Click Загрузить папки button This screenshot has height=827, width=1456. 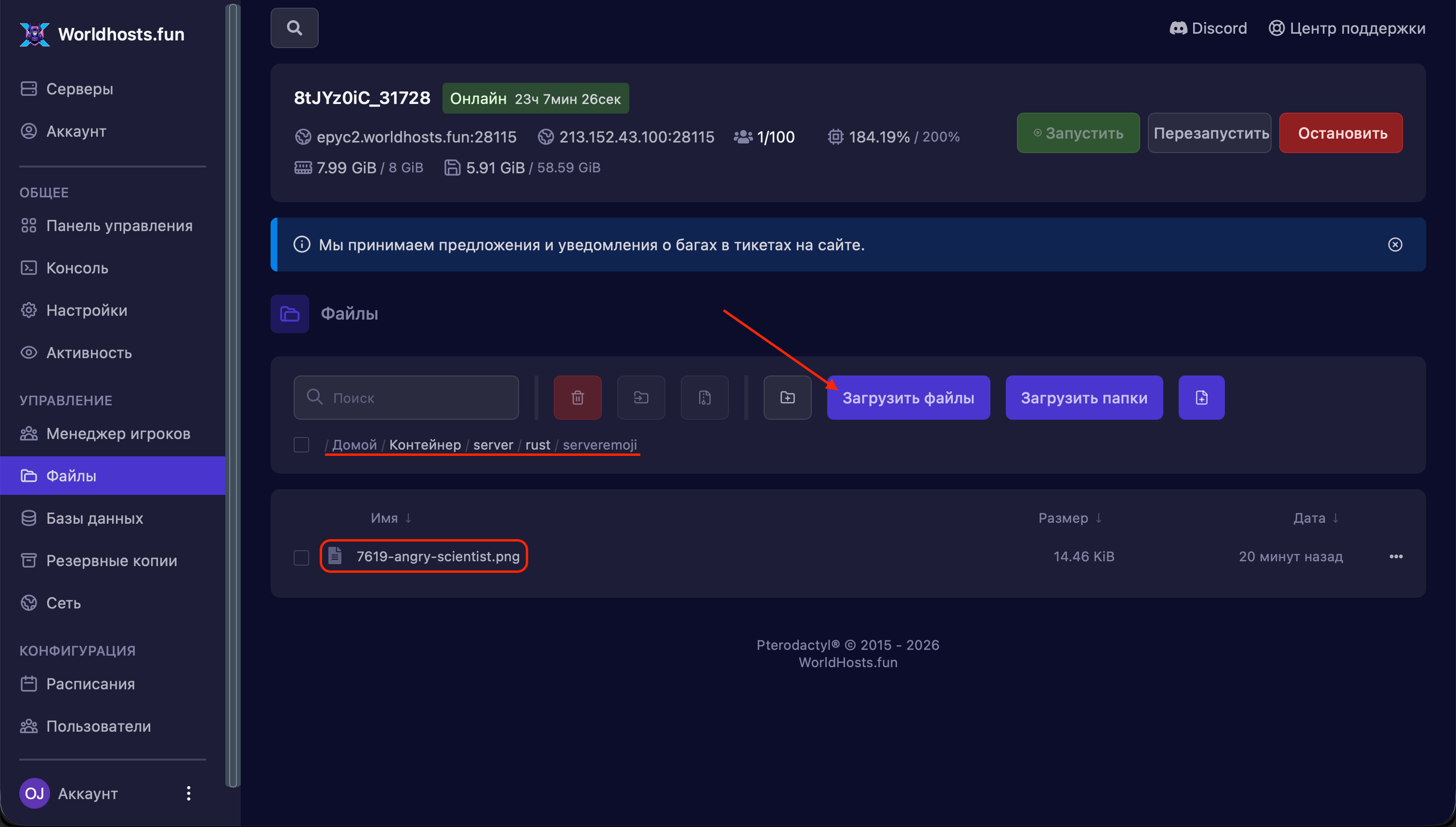click(x=1084, y=398)
